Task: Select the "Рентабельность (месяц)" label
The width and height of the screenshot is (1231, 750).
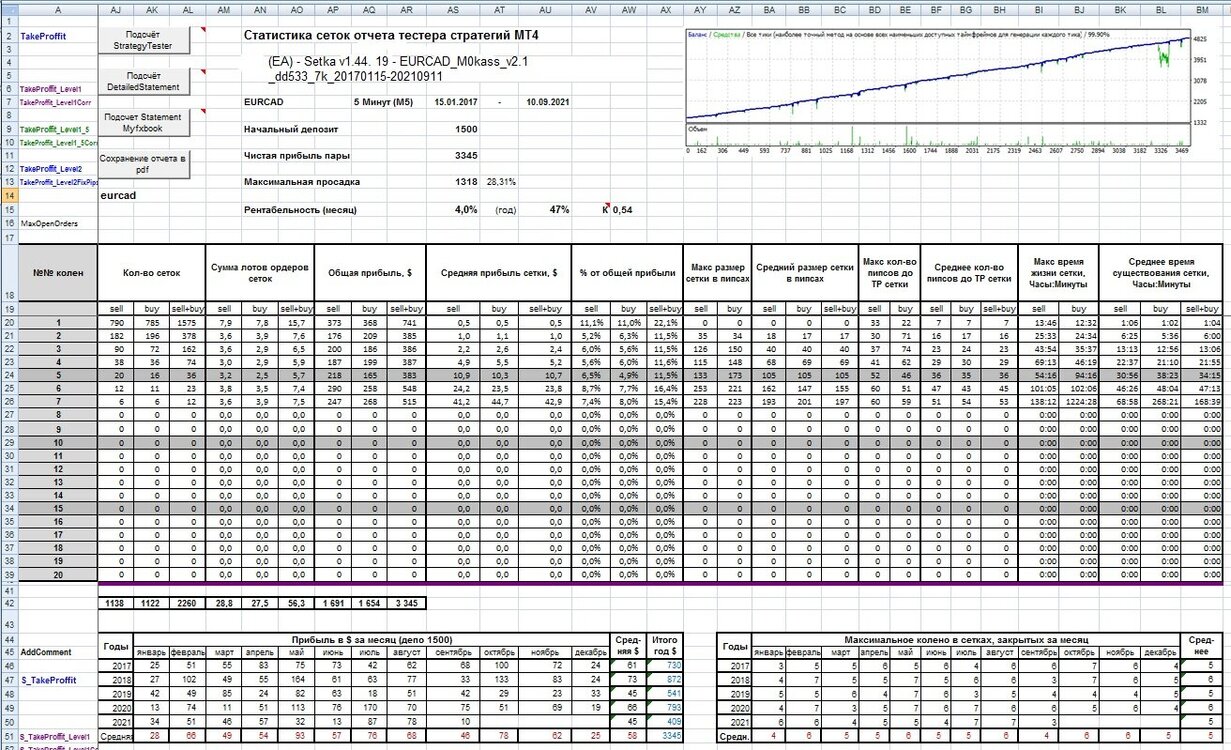Action: pyautogui.click(x=300, y=210)
